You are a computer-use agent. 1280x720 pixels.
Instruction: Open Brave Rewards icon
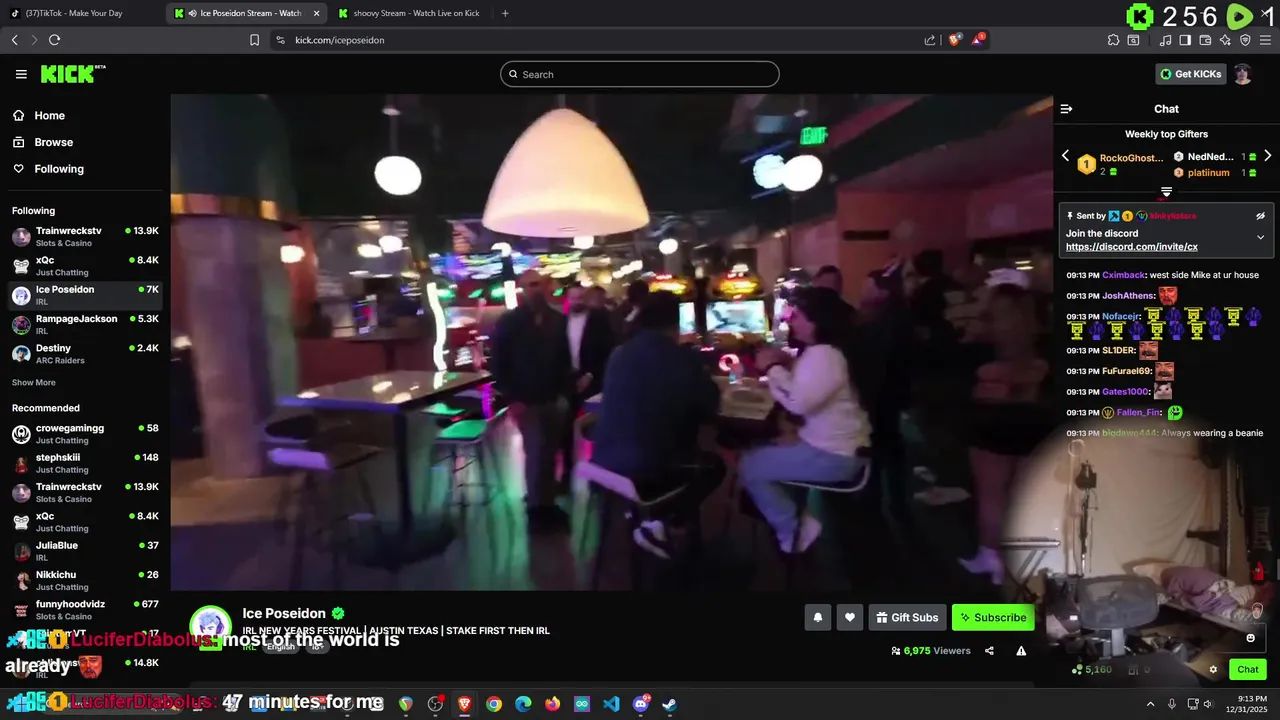tap(978, 40)
